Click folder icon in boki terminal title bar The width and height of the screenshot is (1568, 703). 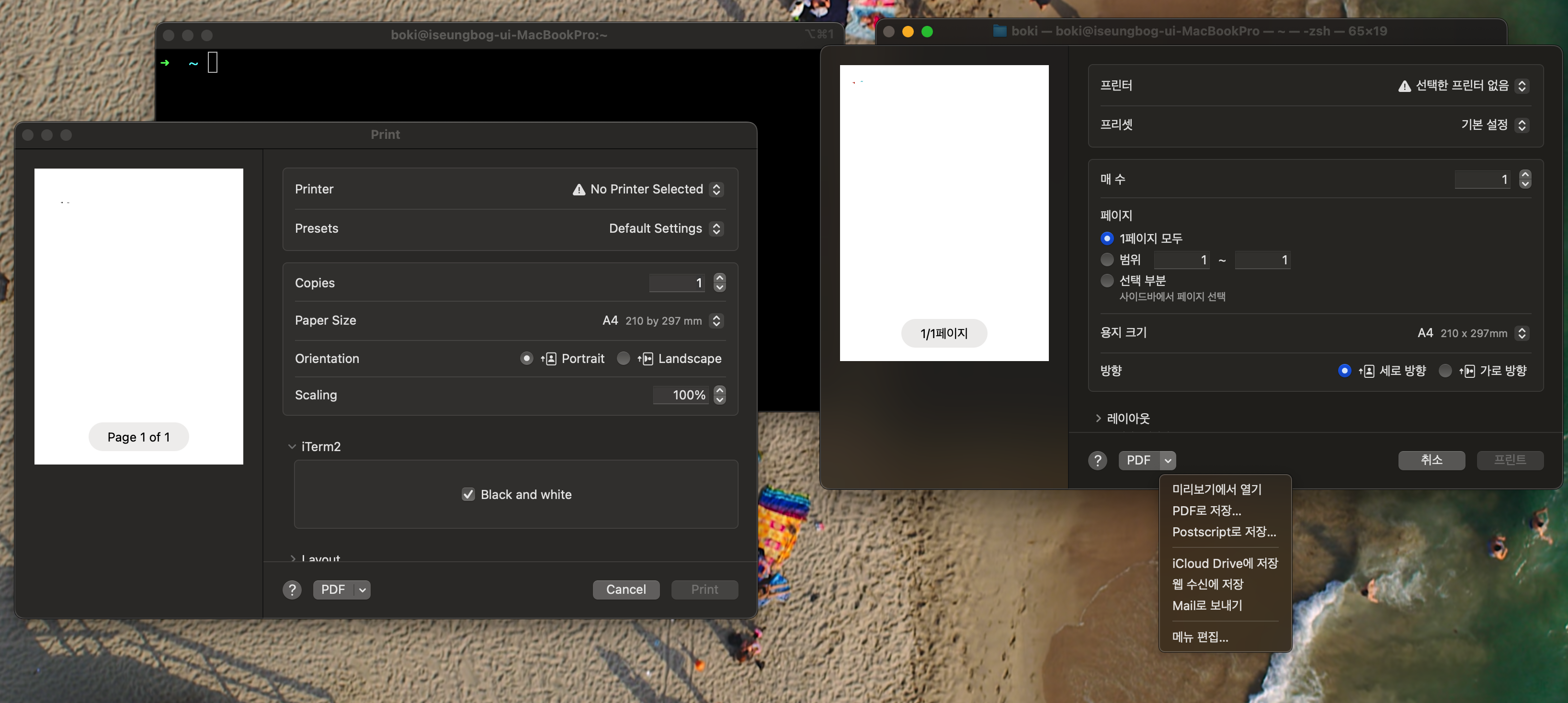pyautogui.click(x=1000, y=31)
